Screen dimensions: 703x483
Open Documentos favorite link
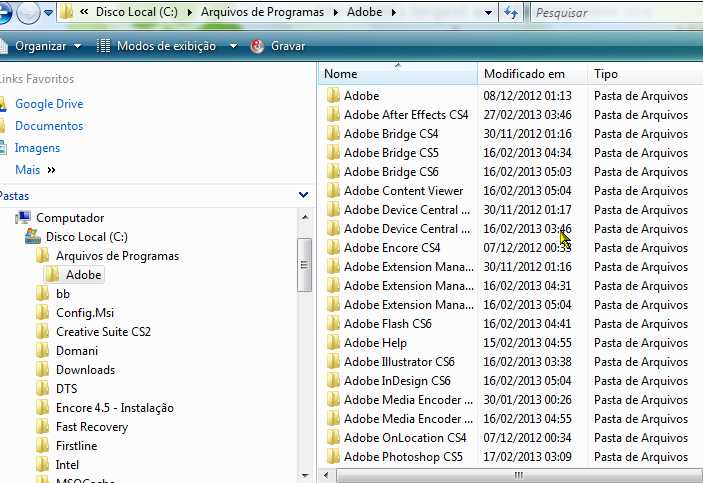pyautogui.click(x=49, y=126)
